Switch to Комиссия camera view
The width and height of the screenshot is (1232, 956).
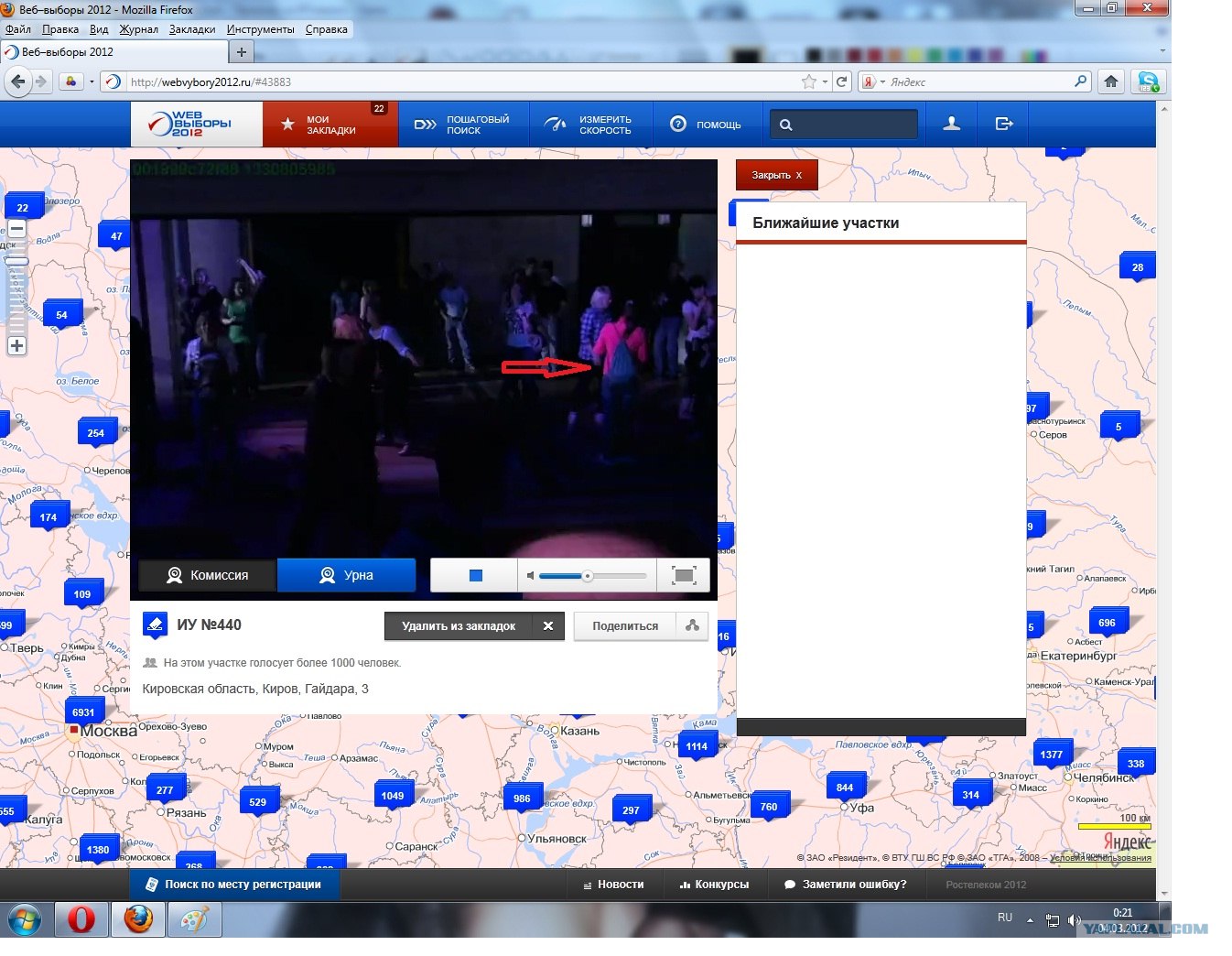(207, 575)
